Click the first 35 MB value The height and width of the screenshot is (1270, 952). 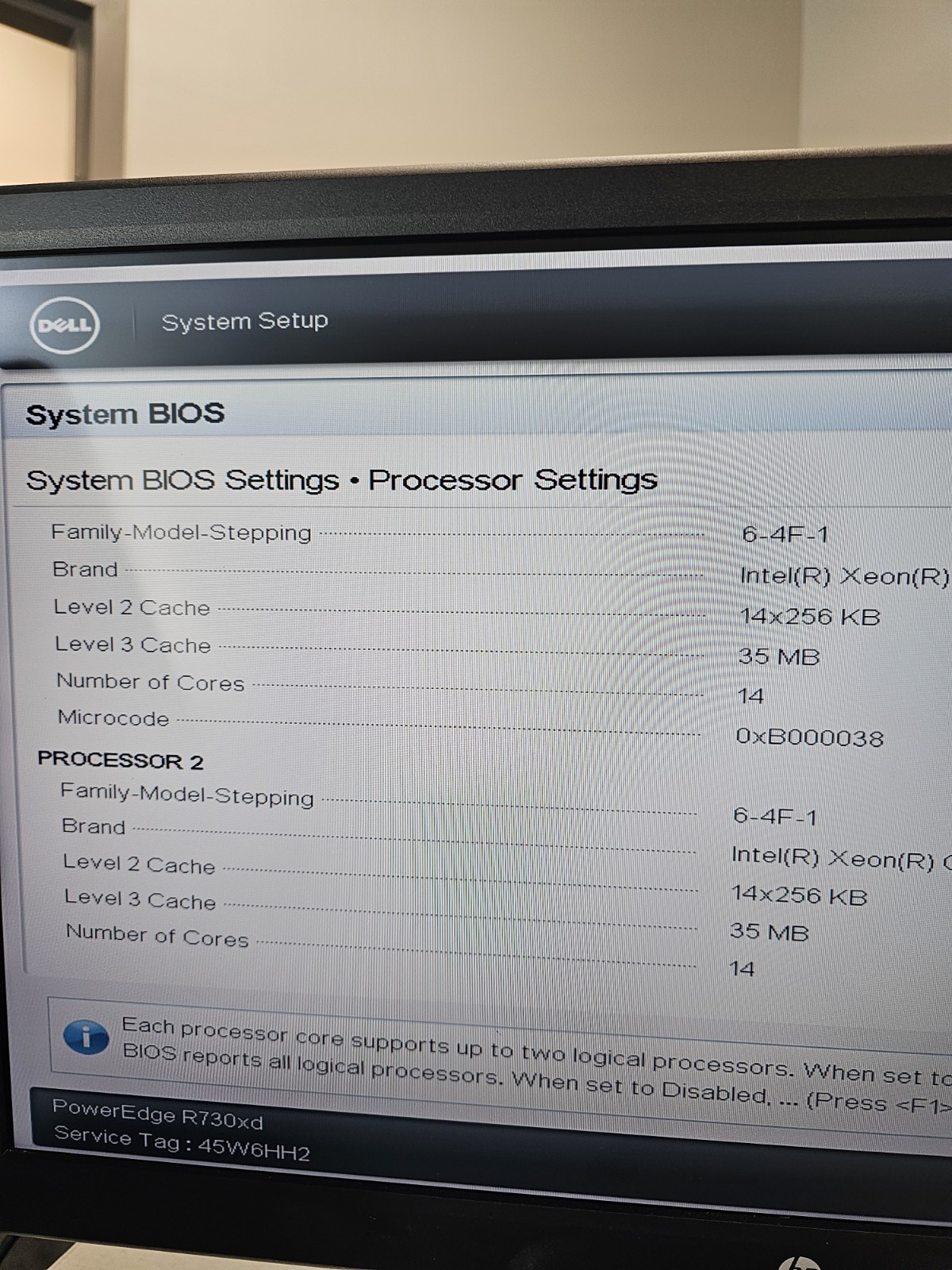pos(778,656)
